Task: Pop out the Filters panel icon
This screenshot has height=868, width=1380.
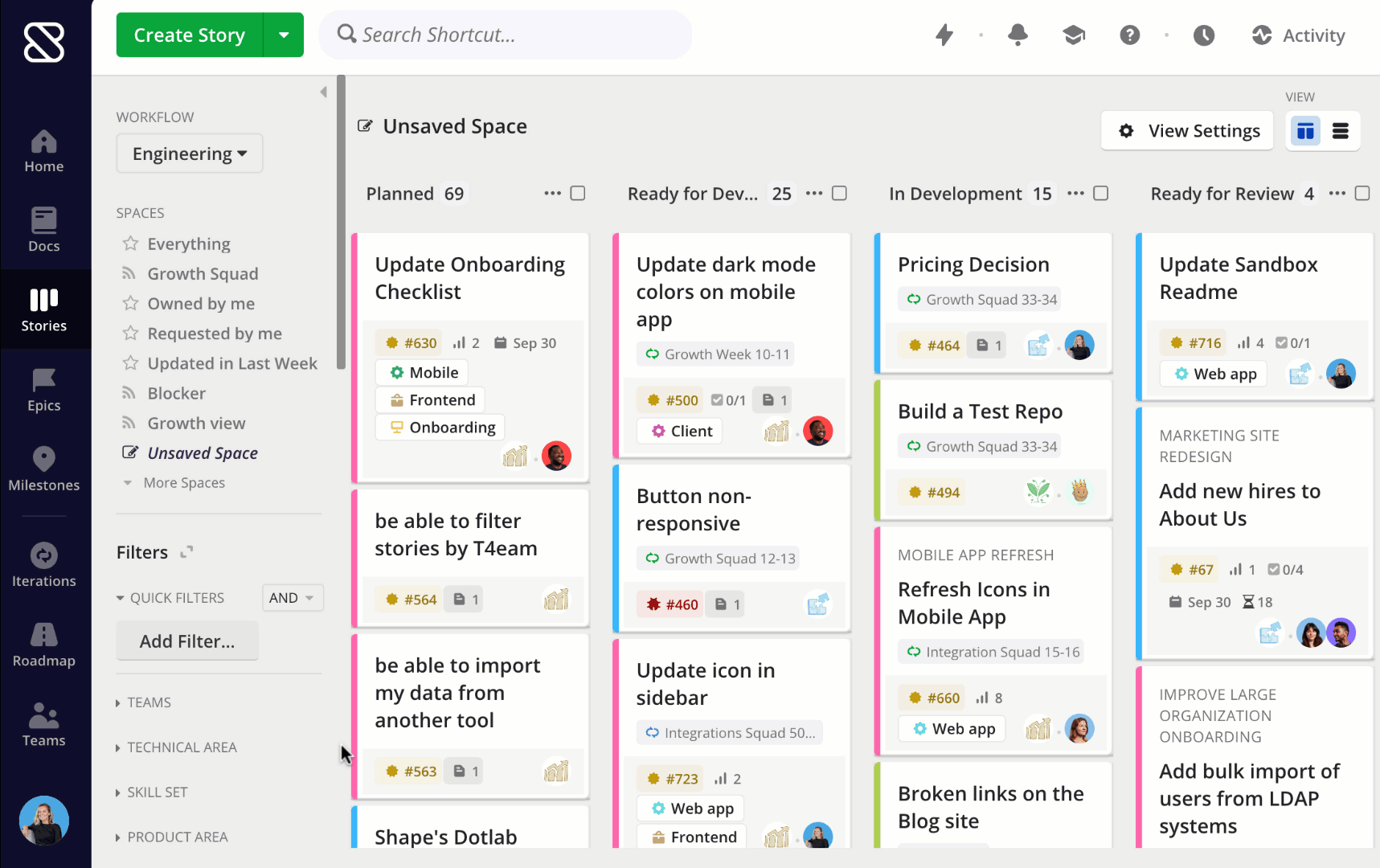Action: point(186,552)
